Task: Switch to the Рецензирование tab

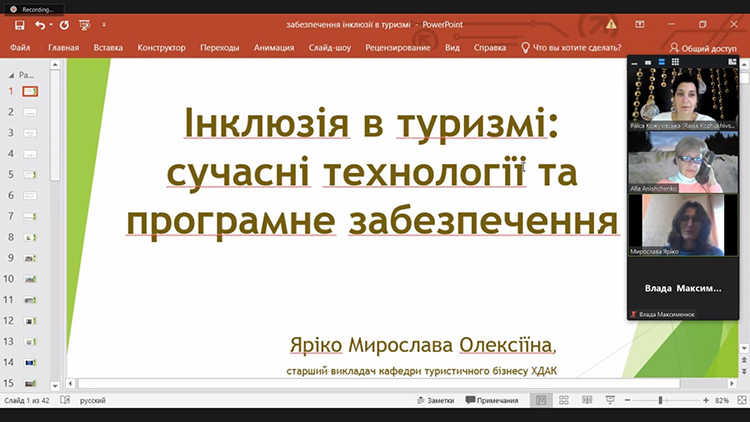Action: tap(397, 47)
